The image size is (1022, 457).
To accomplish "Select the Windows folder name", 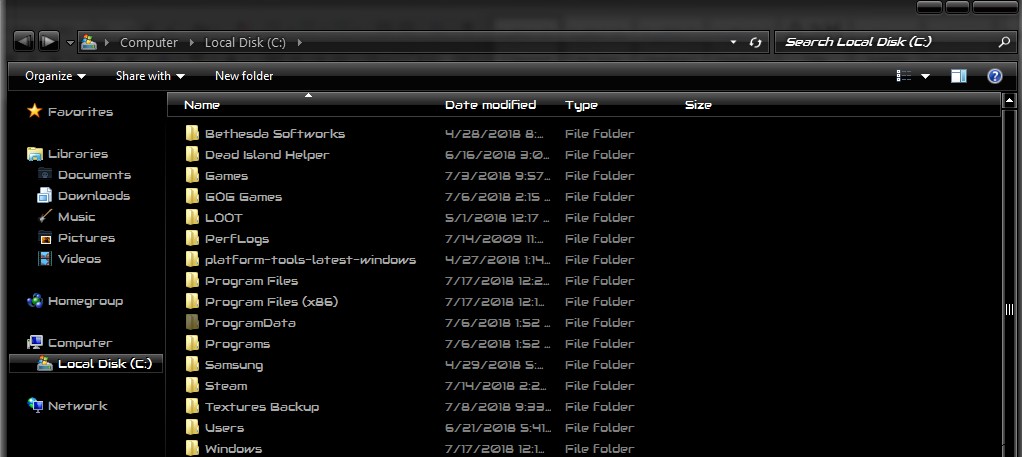I will pos(233,449).
